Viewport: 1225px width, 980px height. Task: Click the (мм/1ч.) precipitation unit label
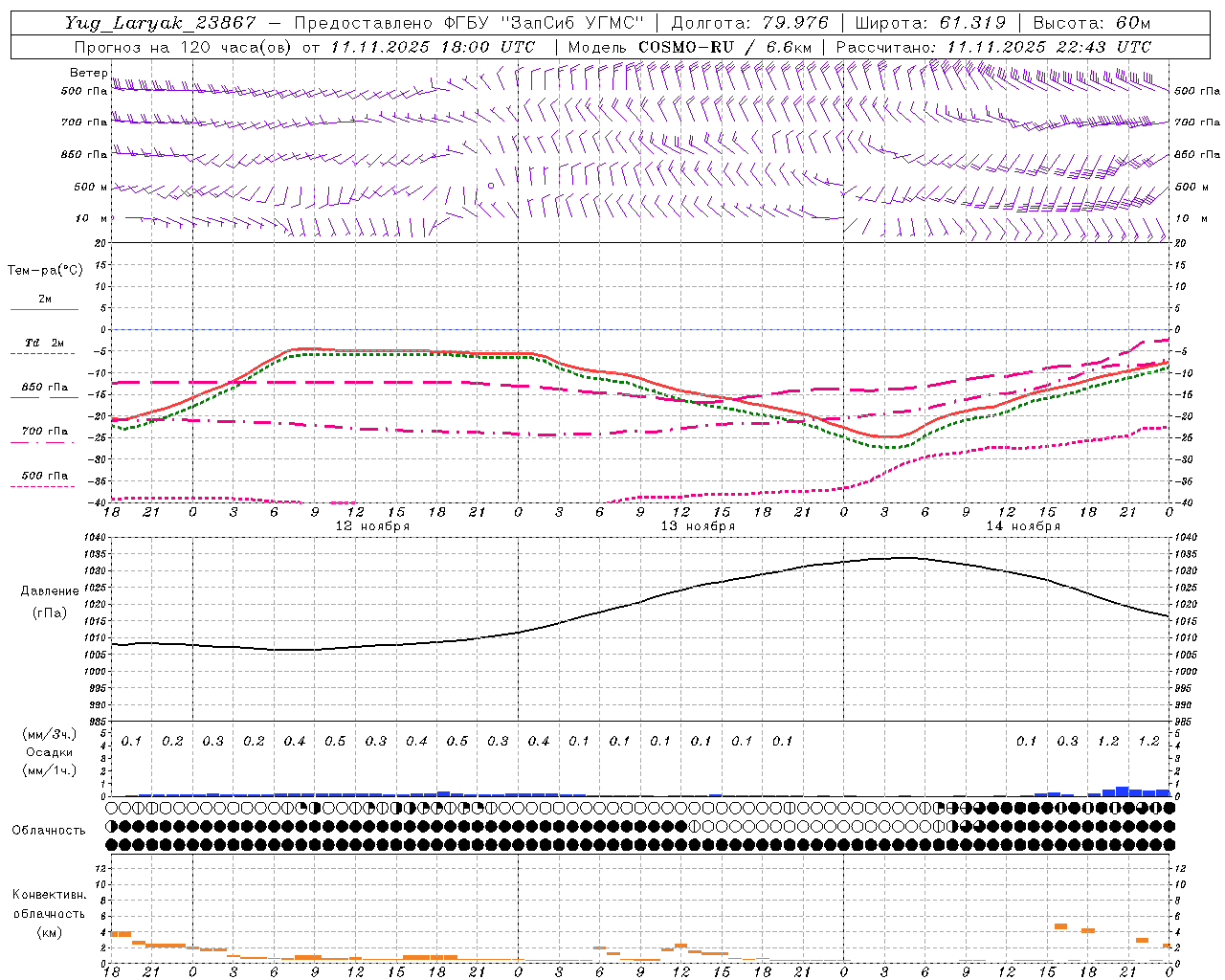click(49, 770)
